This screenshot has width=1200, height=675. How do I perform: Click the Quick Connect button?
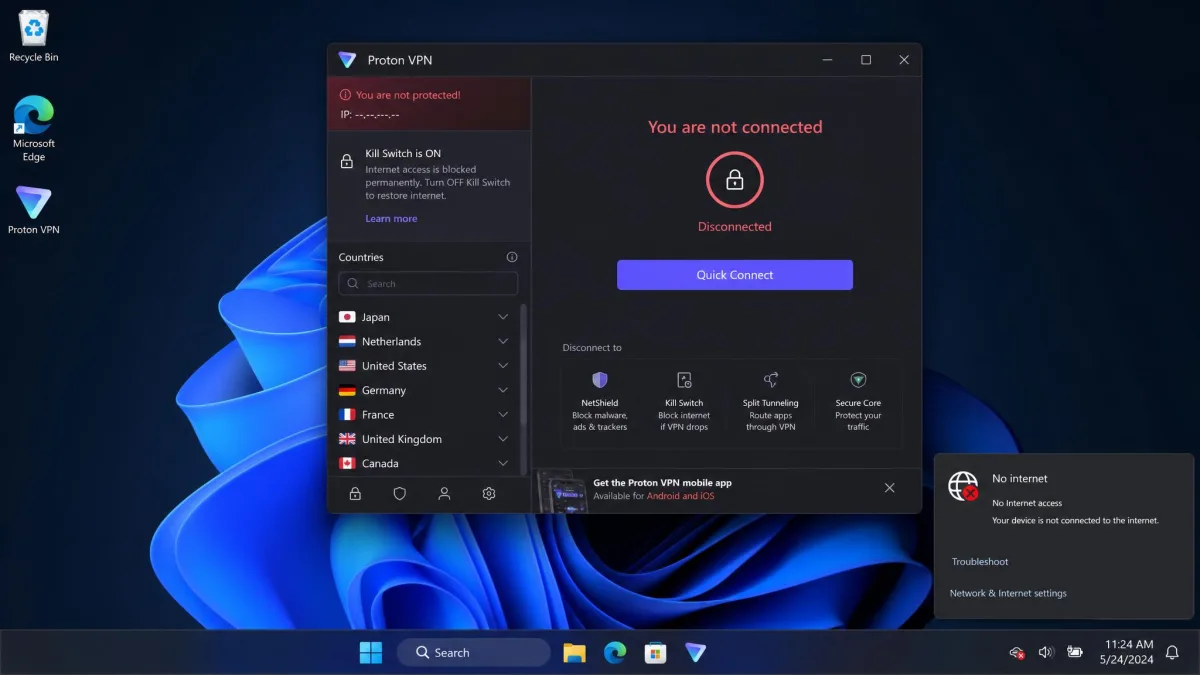coord(735,275)
